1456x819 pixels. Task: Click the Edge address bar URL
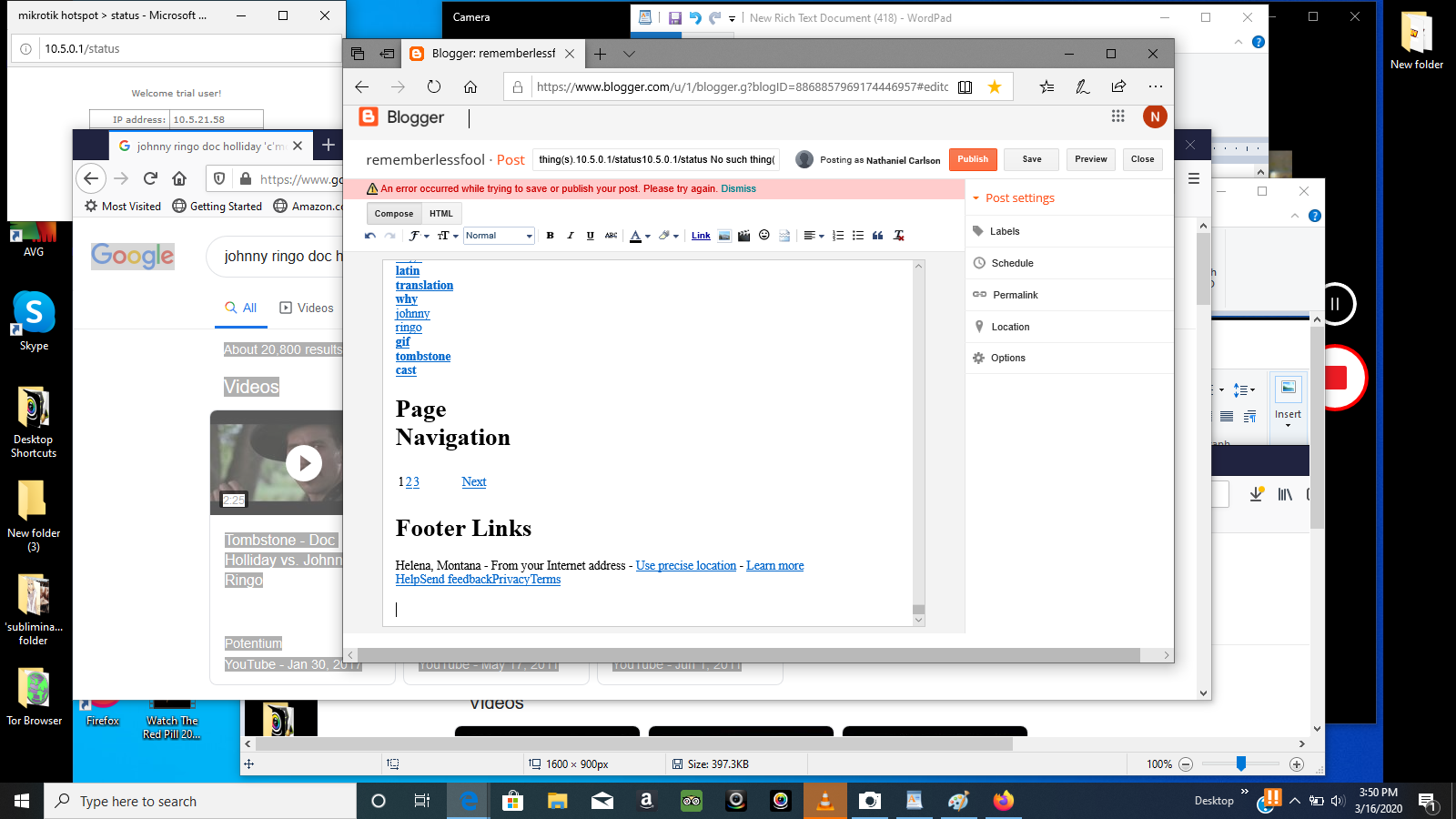[x=742, y=86]
